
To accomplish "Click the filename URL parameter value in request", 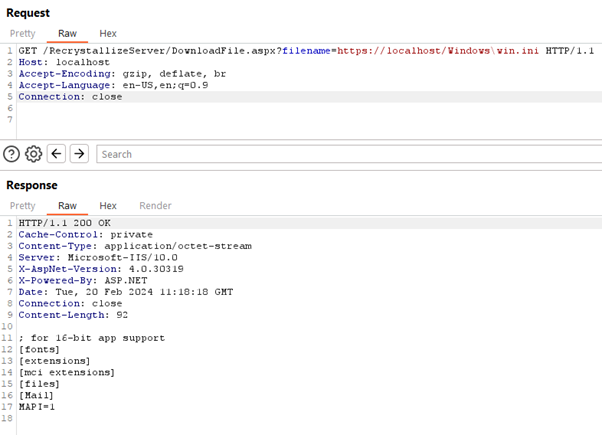I will coord(438,50).
